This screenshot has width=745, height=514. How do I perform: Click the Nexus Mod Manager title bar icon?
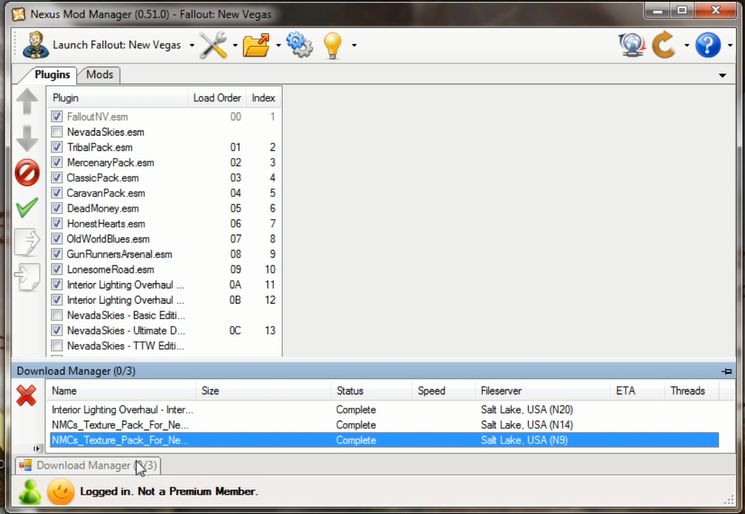[18, 14]
